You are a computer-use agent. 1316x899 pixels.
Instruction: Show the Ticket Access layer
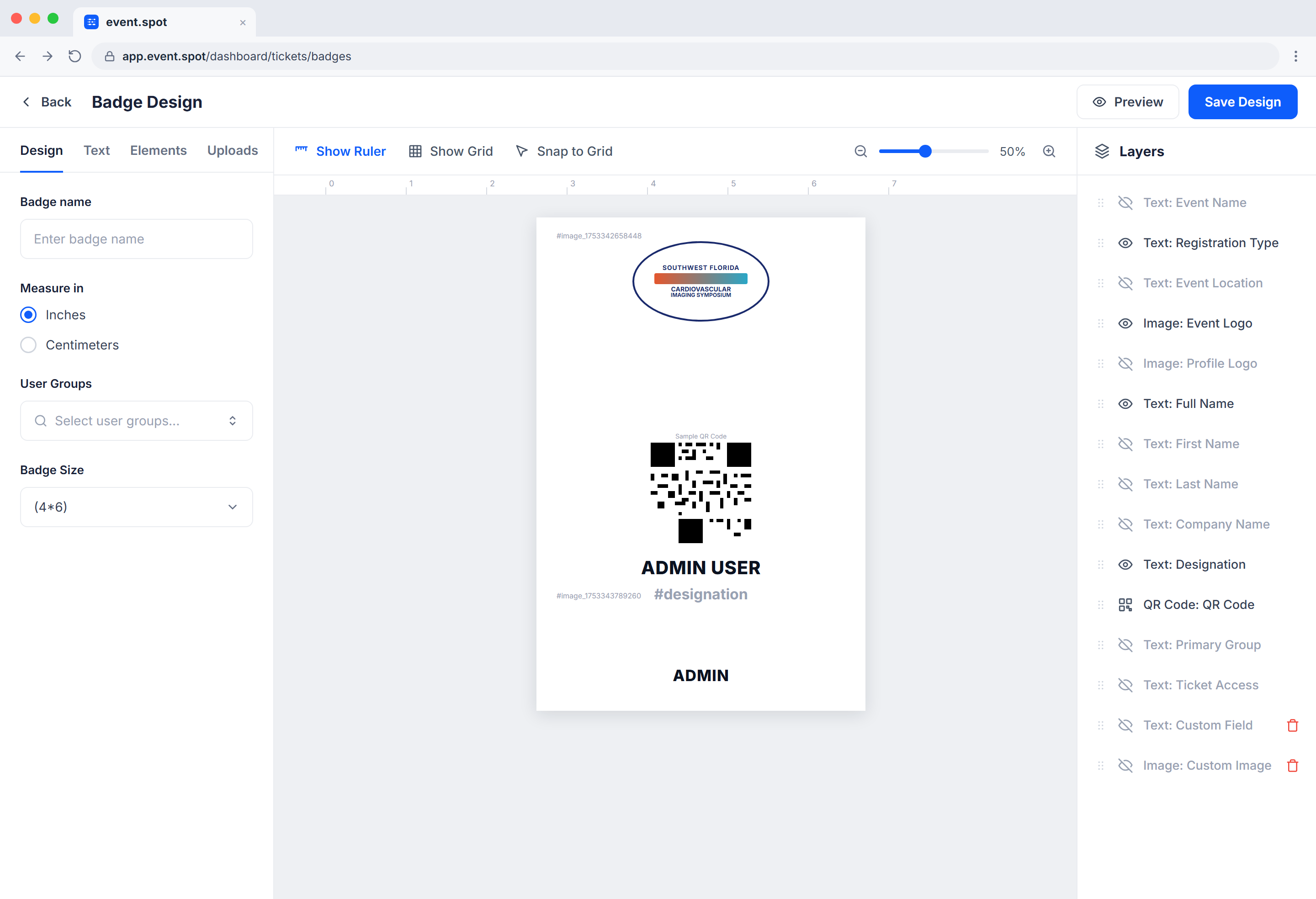tap(1125, 685)
